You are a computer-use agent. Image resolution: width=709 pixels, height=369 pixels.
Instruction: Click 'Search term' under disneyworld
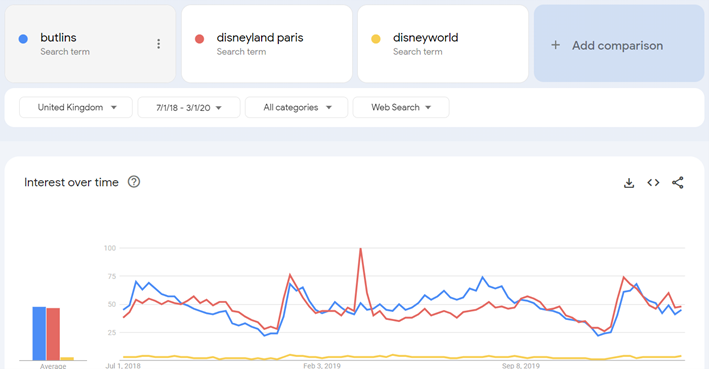418,52
